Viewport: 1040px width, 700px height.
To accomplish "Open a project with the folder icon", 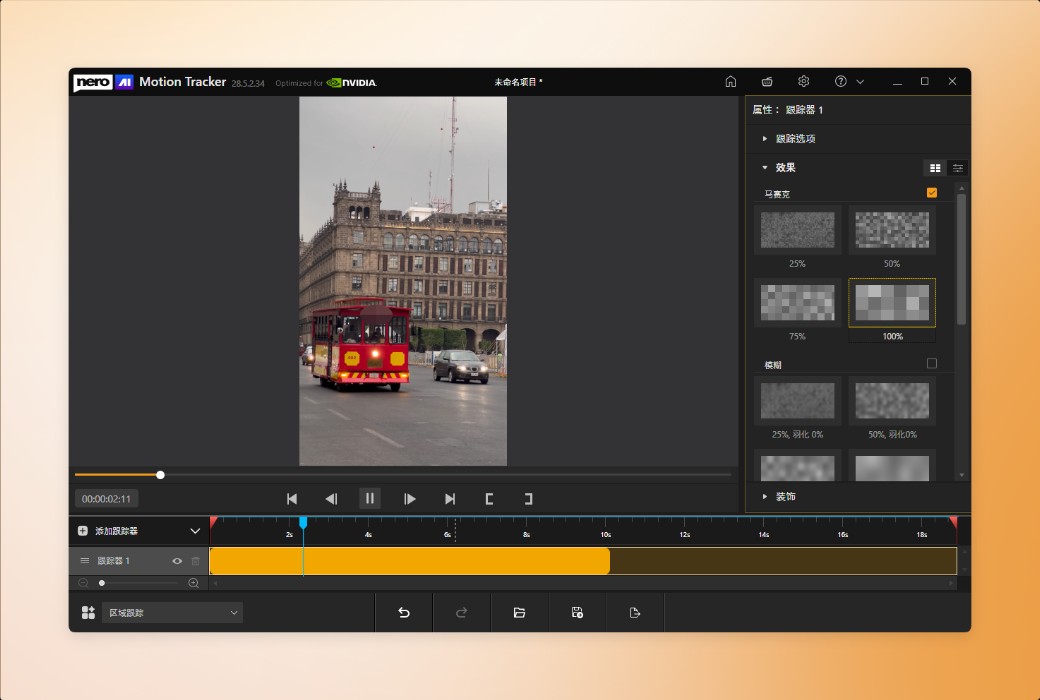I will [x=519, y=612].
